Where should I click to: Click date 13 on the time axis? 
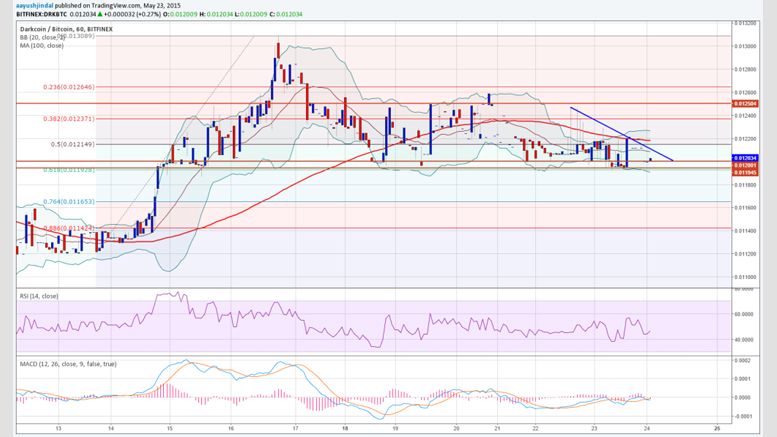pyautogui.click(x=58, y=428)
